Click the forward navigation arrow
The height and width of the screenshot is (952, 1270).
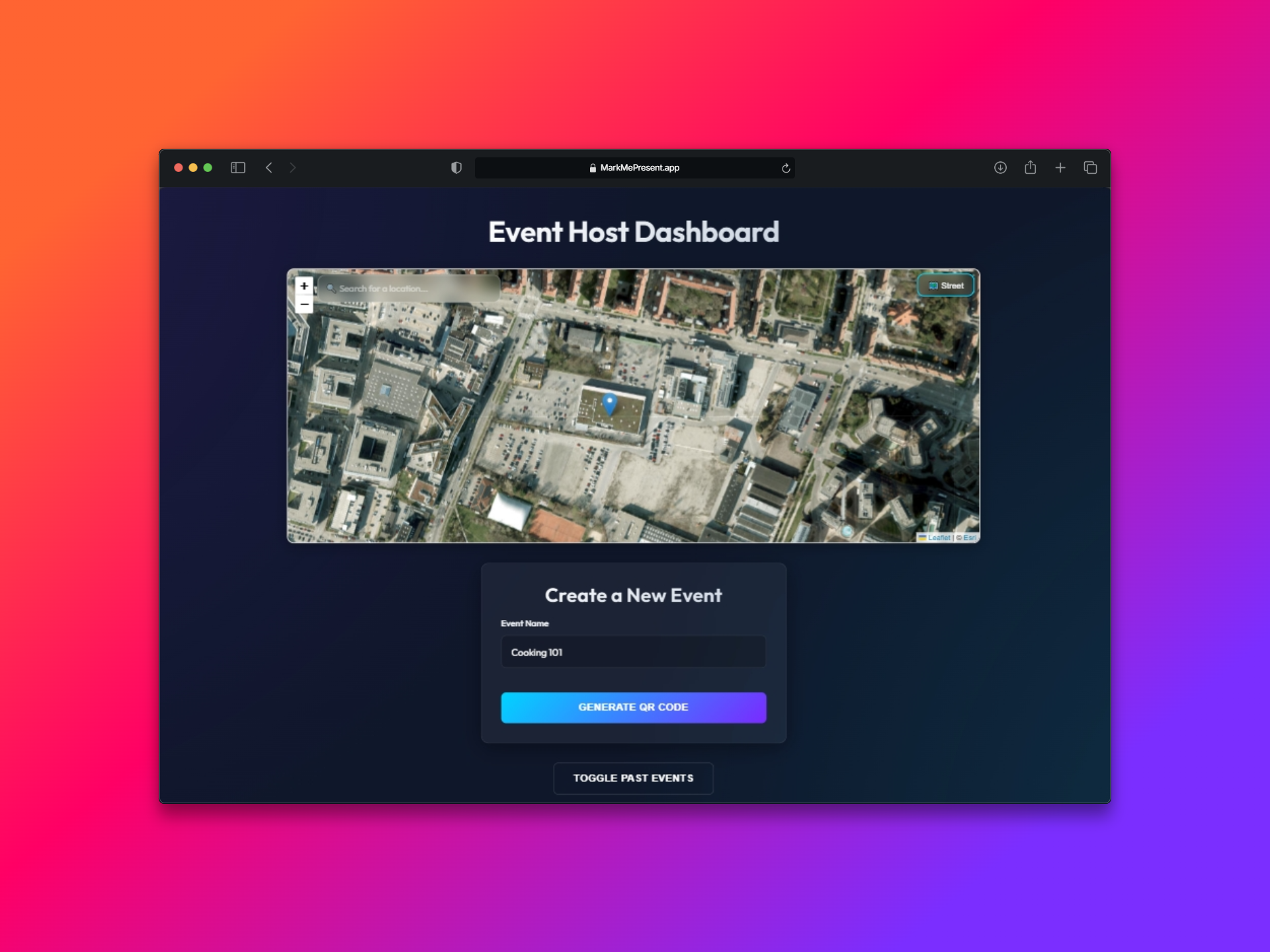point(293,168)
